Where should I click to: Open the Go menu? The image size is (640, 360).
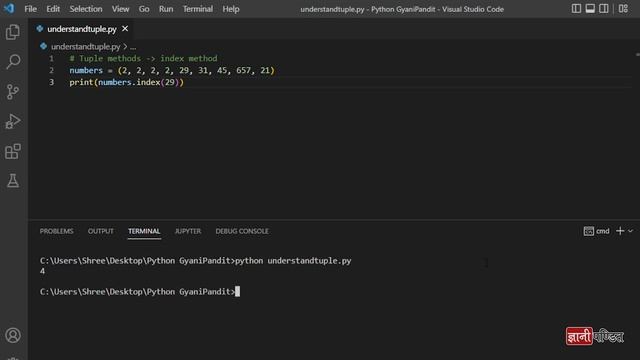(144, 9)
